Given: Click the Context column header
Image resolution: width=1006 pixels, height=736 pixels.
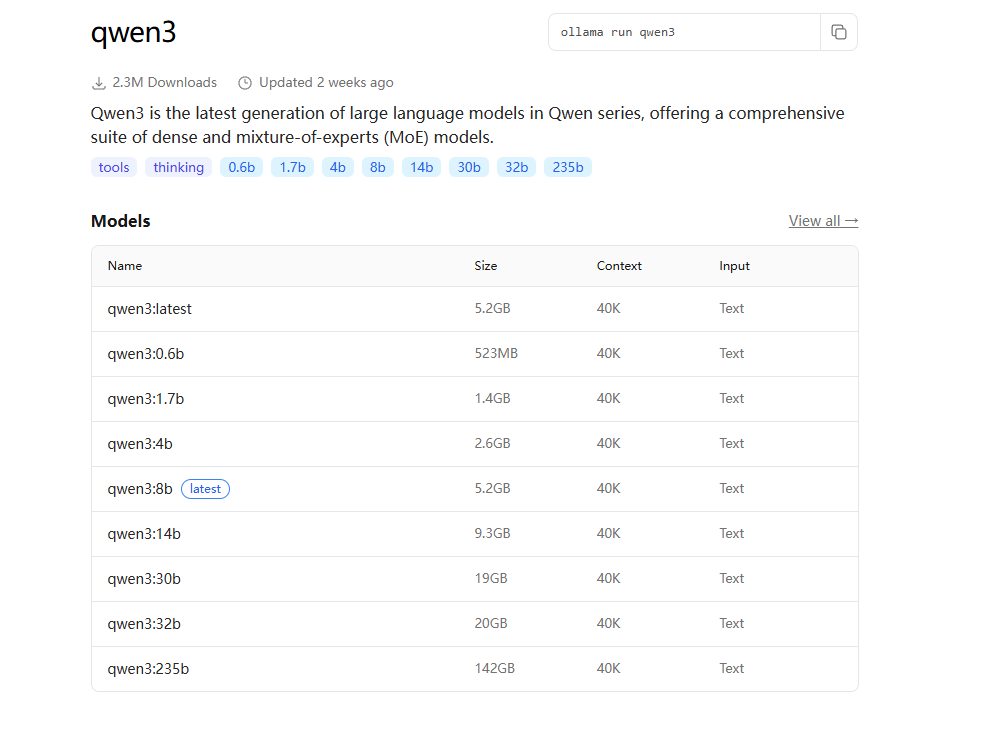Looking at the screenshot, I should (619, 266).
